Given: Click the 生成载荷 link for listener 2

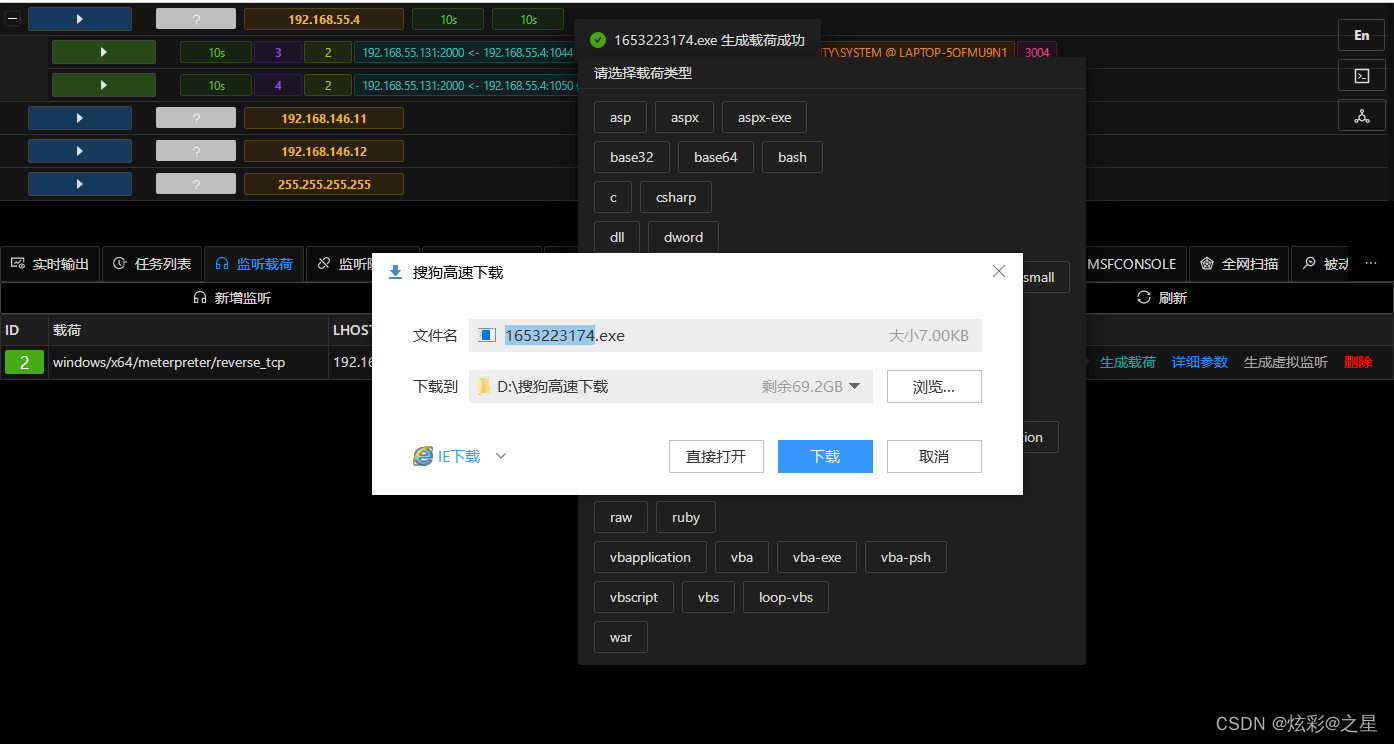Looking at the screenshot, I should pyautogui.click(x=1128, y=362).
